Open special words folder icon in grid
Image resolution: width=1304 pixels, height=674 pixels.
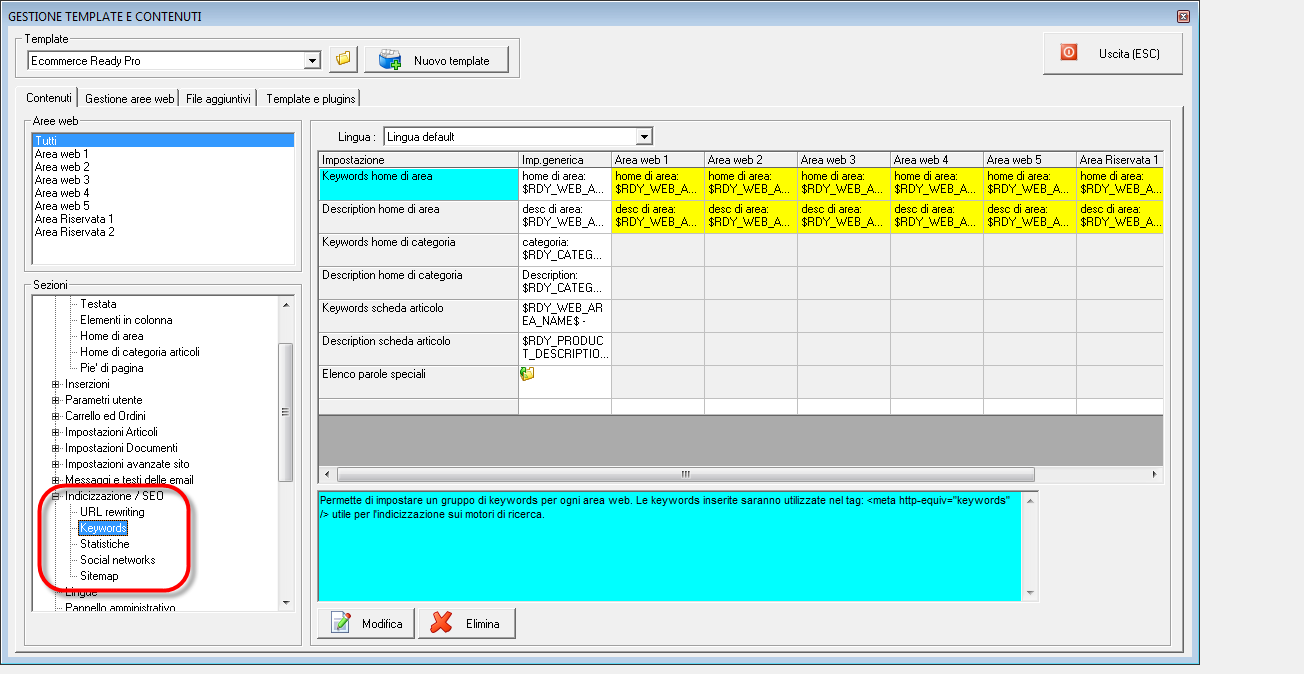tap(528, 374)
